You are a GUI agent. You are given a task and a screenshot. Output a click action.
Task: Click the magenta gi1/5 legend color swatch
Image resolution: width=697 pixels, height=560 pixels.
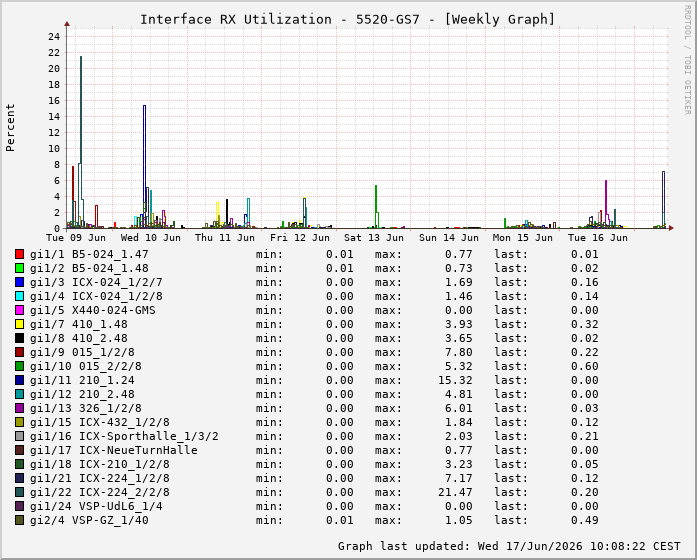tap(19, 310)
